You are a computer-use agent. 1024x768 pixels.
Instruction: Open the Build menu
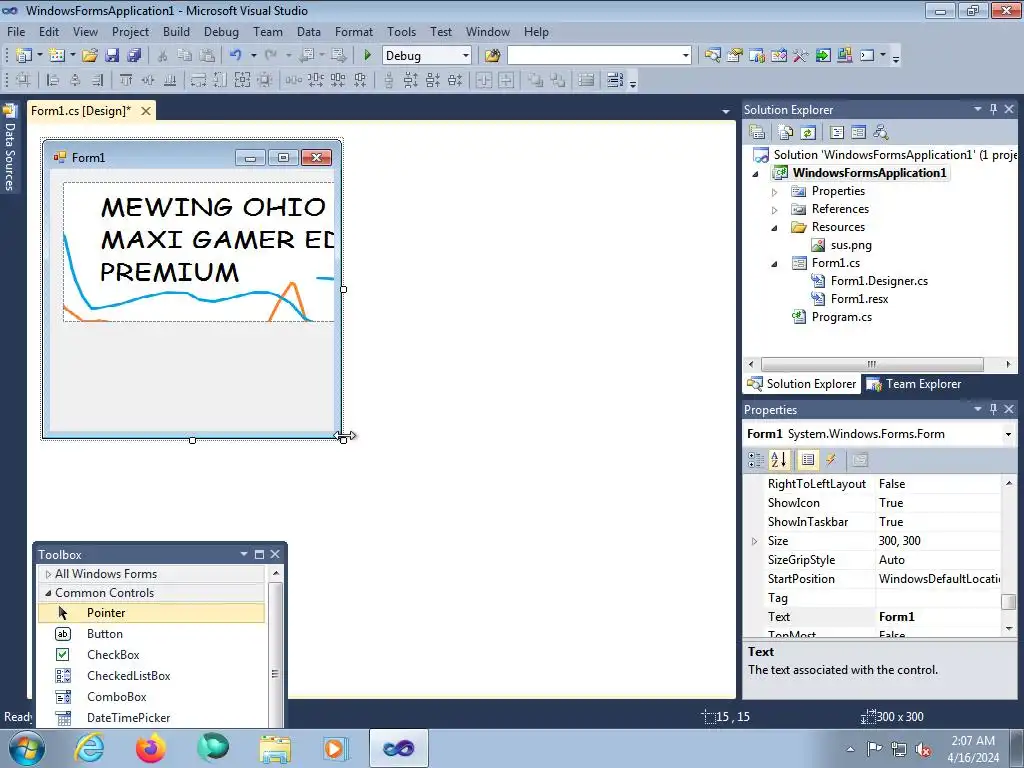coord(176,31)
